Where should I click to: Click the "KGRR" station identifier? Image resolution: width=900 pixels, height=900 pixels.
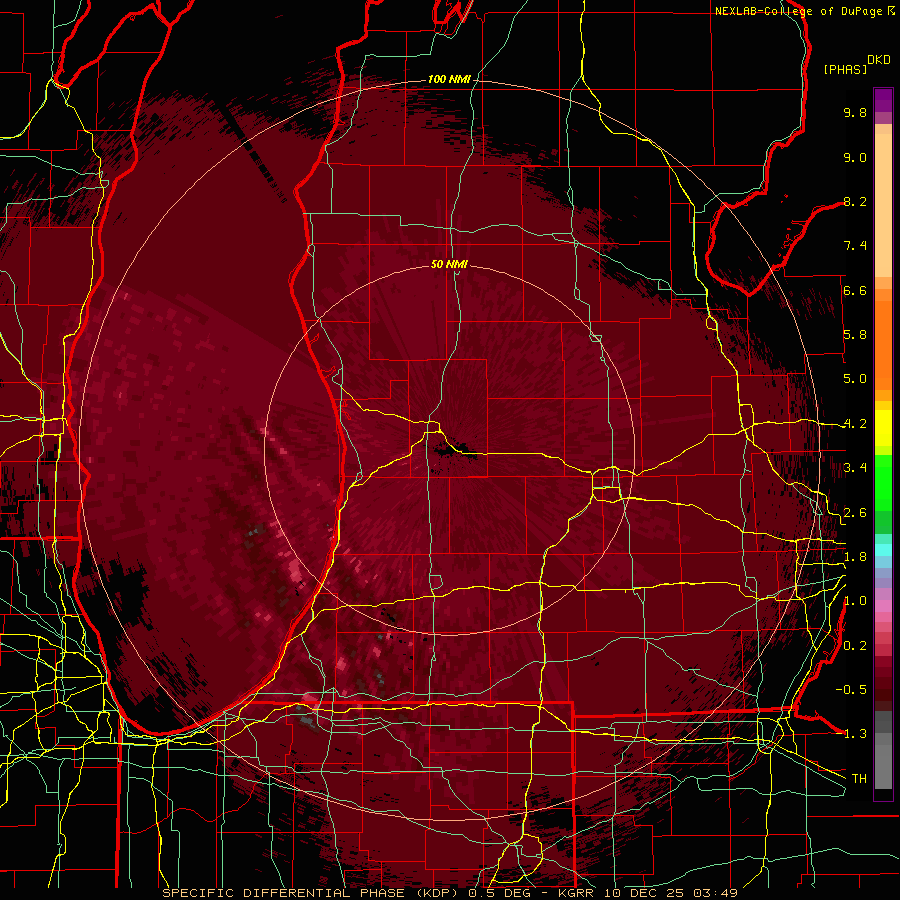576,893
